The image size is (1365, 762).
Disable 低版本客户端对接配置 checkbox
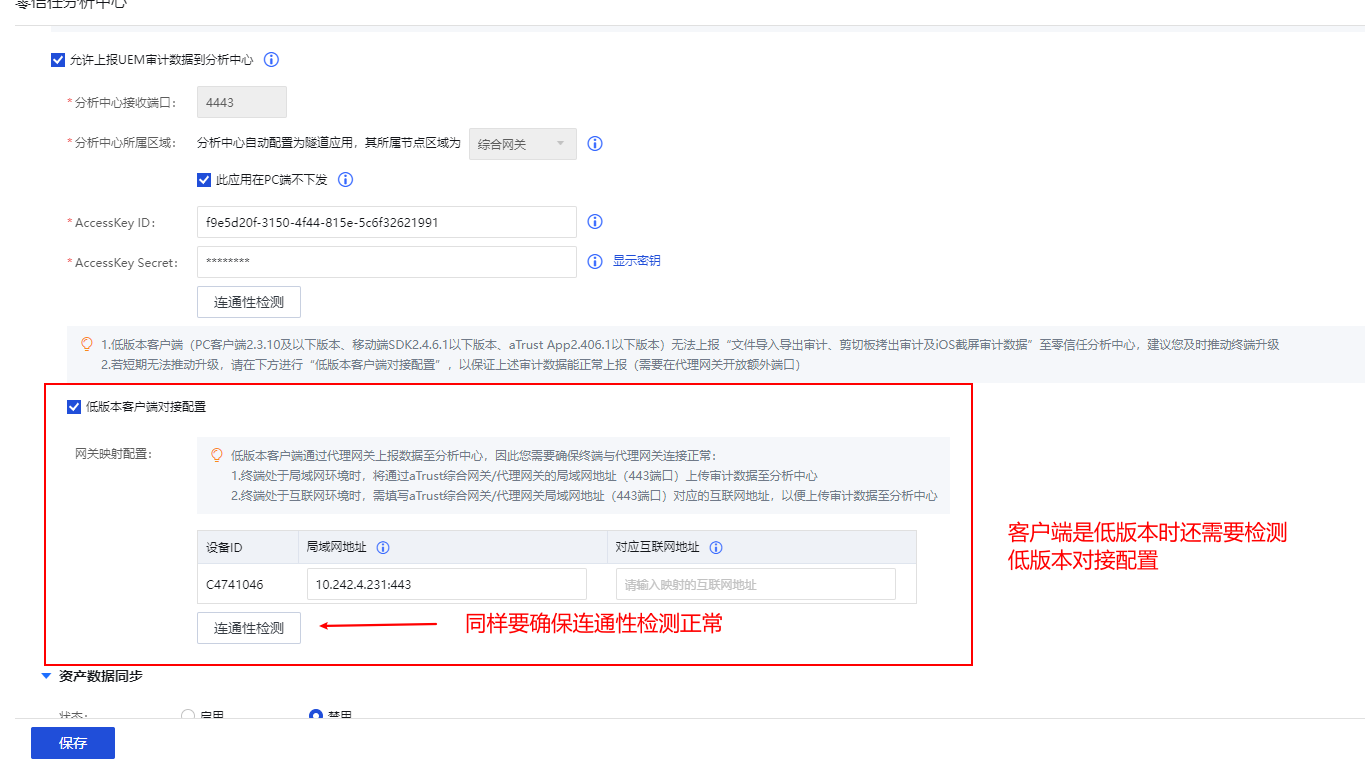coord(73,407)
